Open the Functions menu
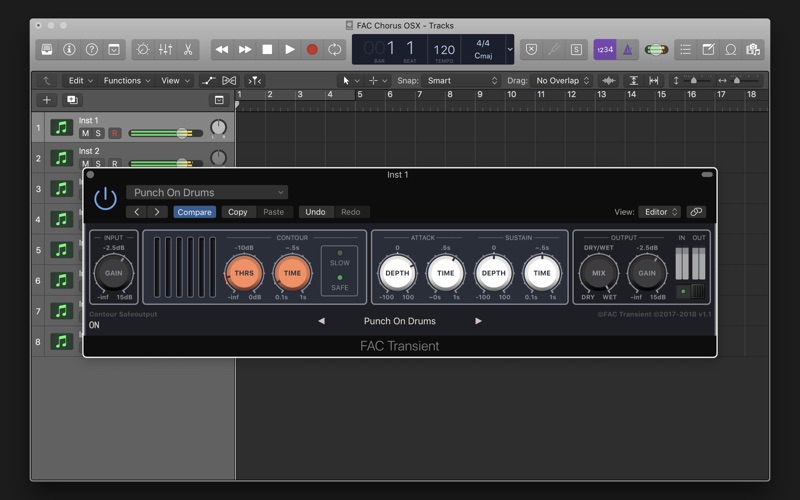This screenshot has width=800, height=500. point(127,81)
